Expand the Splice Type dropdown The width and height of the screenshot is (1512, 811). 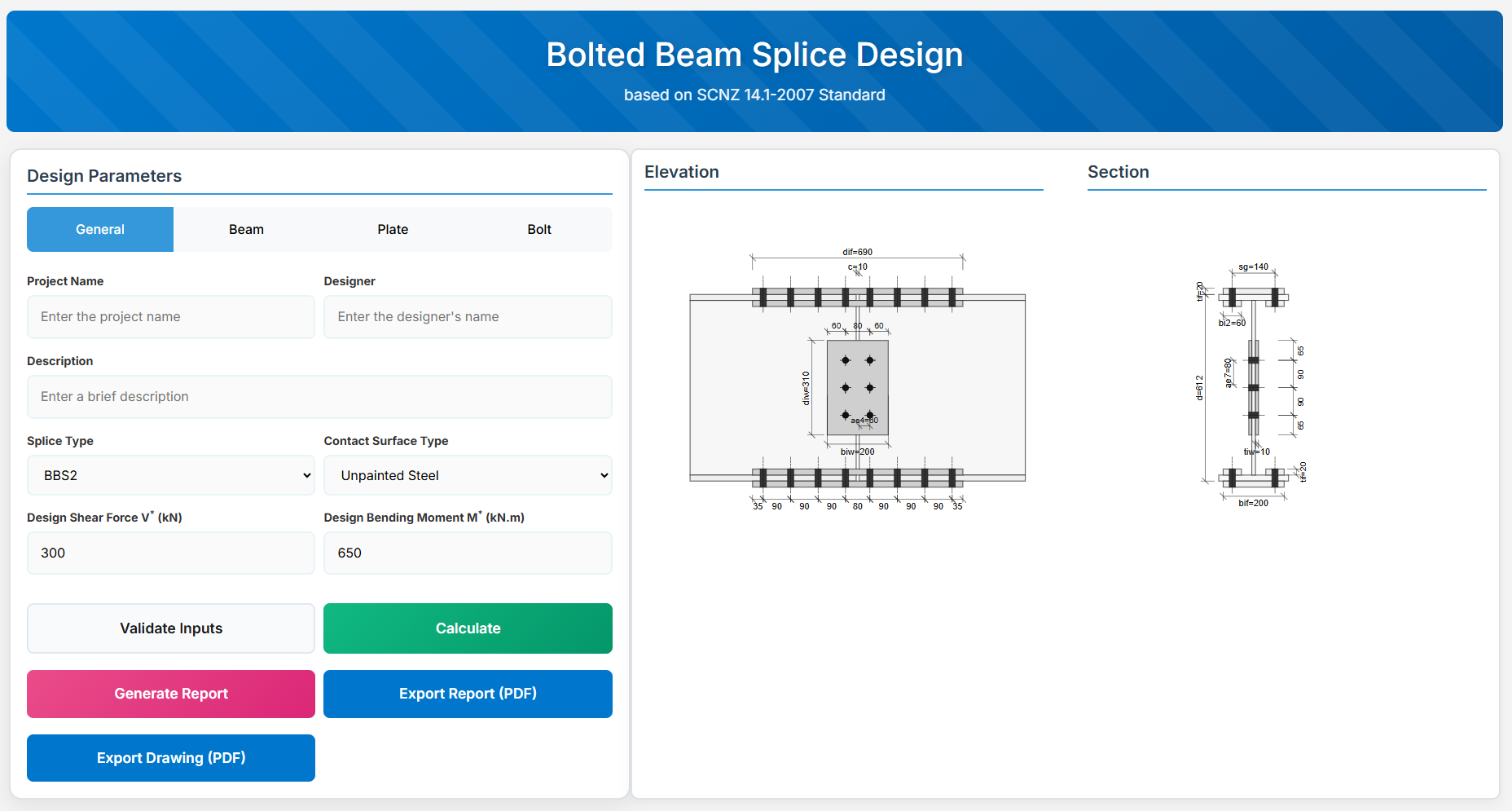[171, 475]
